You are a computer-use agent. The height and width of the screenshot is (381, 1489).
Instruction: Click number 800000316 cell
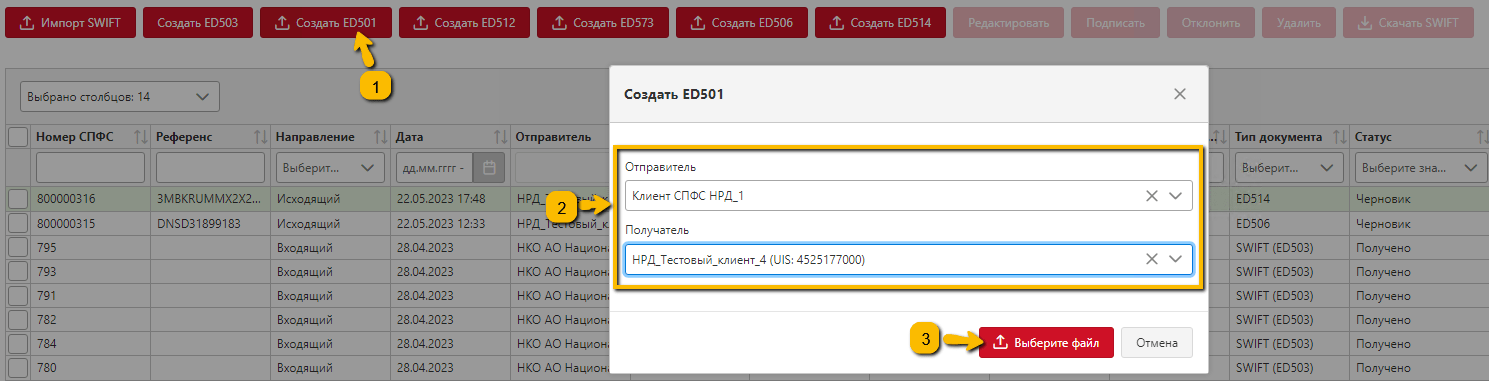[x=91, y=198]
